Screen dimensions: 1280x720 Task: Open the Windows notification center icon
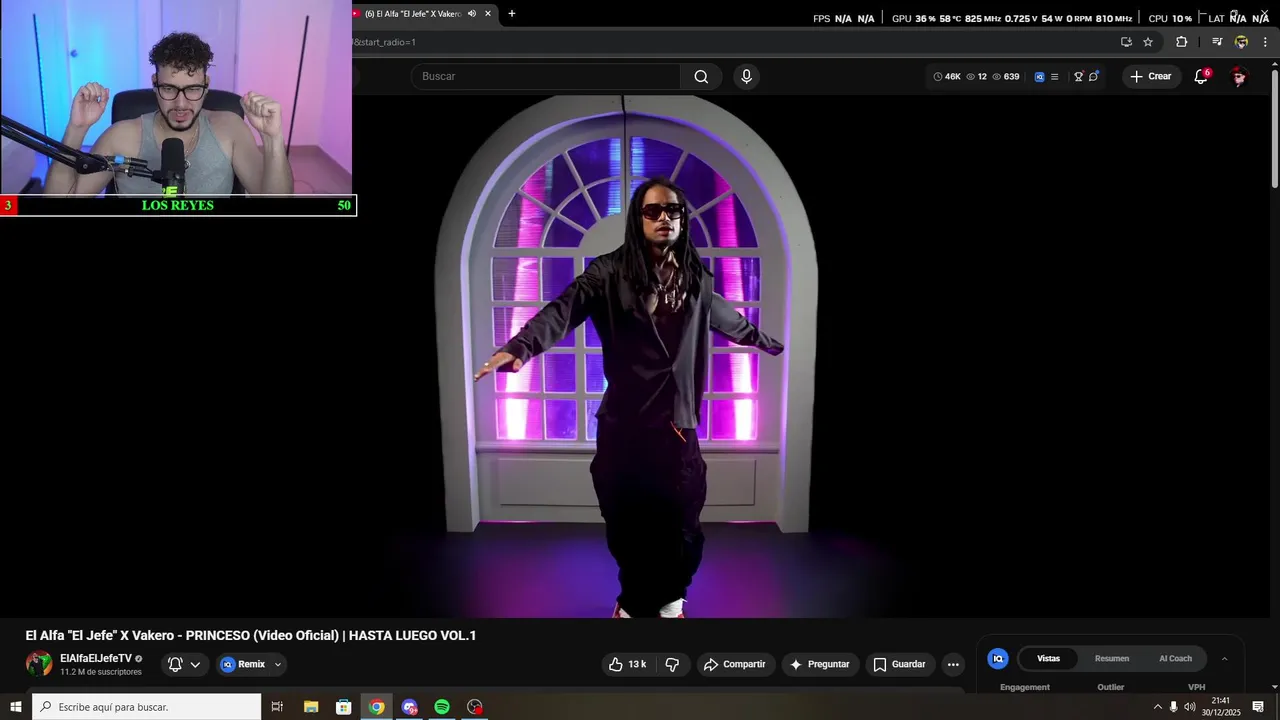tap(1258, 707)
